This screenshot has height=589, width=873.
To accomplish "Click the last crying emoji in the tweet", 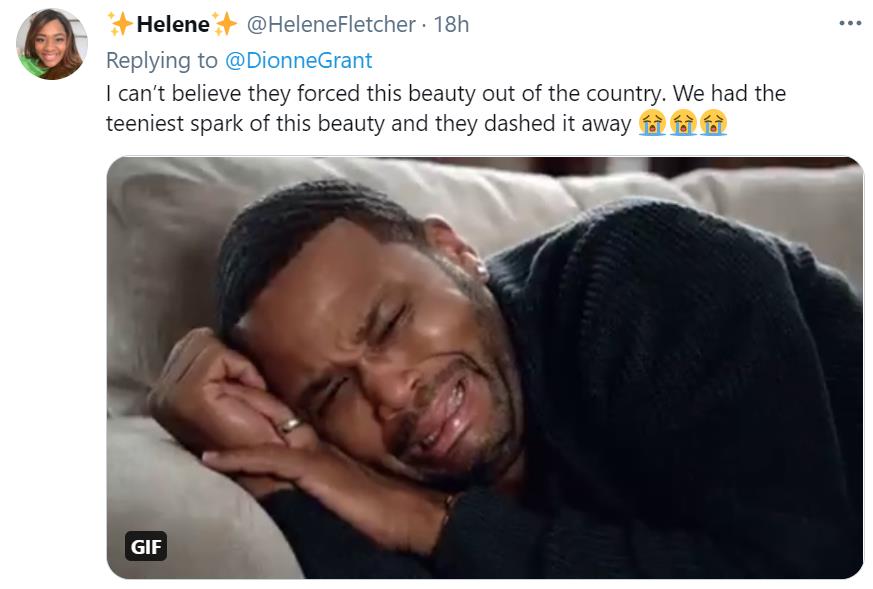I will point(713,124).
